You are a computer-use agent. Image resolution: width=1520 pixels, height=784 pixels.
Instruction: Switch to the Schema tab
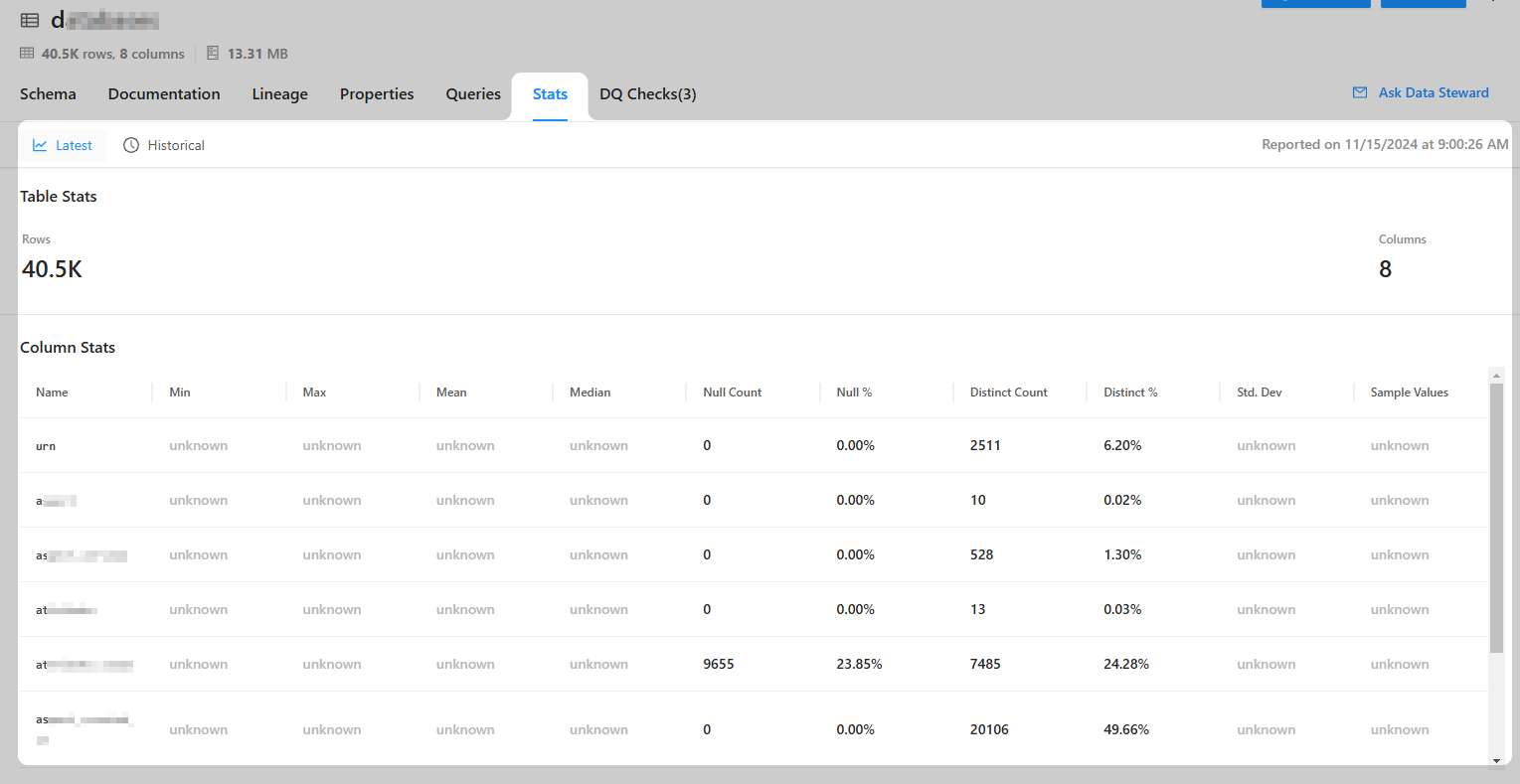48,94
